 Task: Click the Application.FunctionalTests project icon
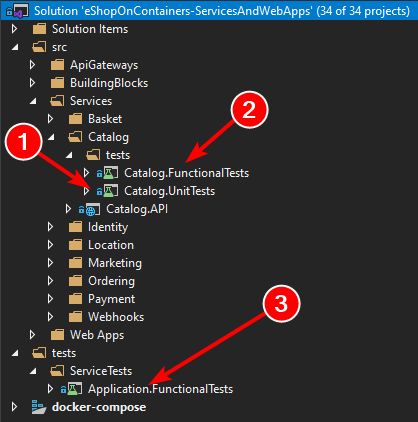tap(74, 389)
